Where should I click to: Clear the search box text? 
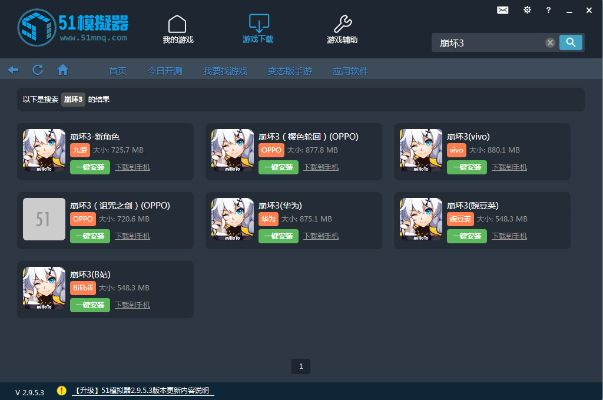pos(550,43)
